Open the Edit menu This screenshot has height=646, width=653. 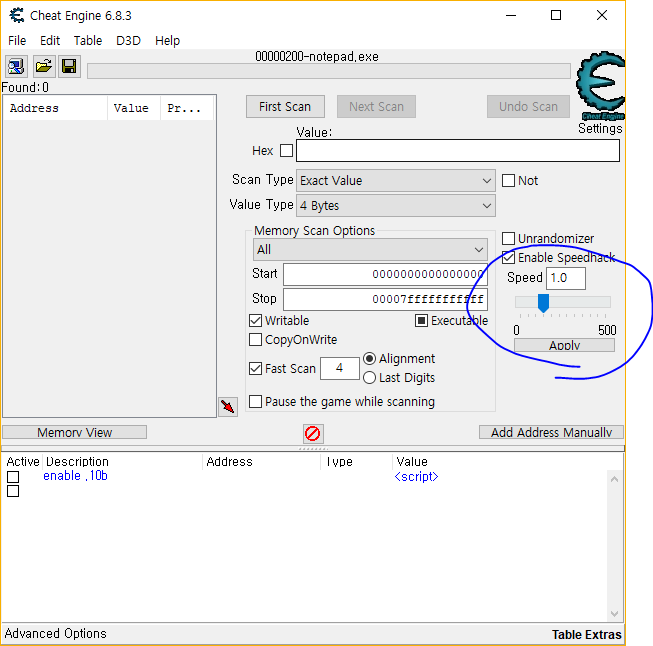coord(50,40)
